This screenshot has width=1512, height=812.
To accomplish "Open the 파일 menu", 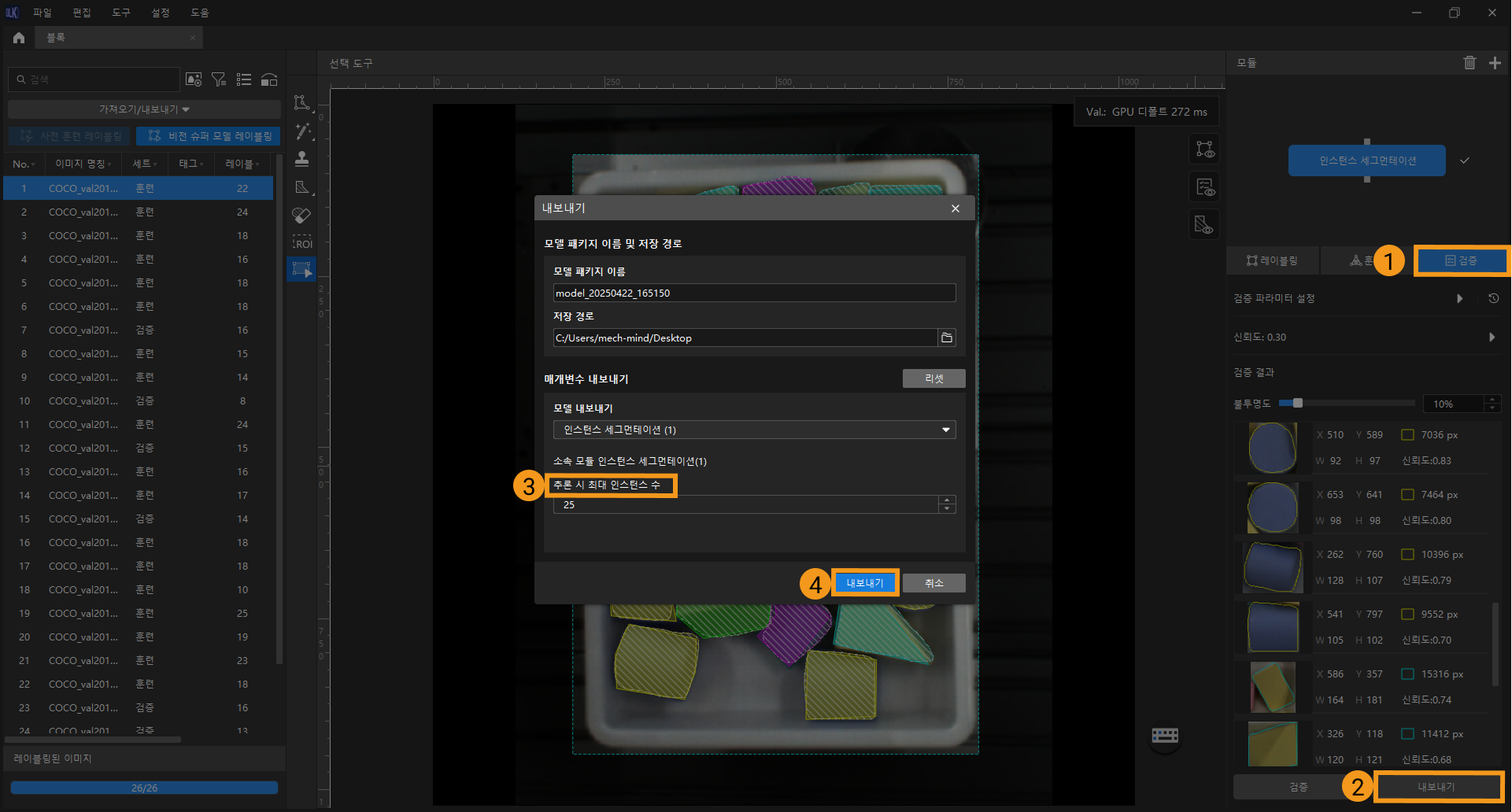I will (42, 13).
